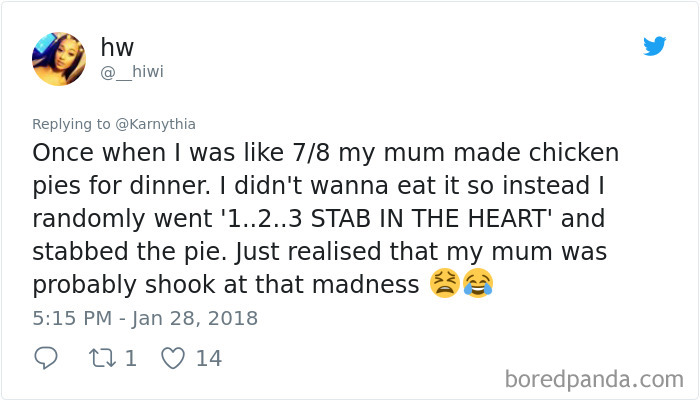Click the 5:15 PM time text
Image resolution: width=700 pixels, height=401 pixels.
[70, 318]
